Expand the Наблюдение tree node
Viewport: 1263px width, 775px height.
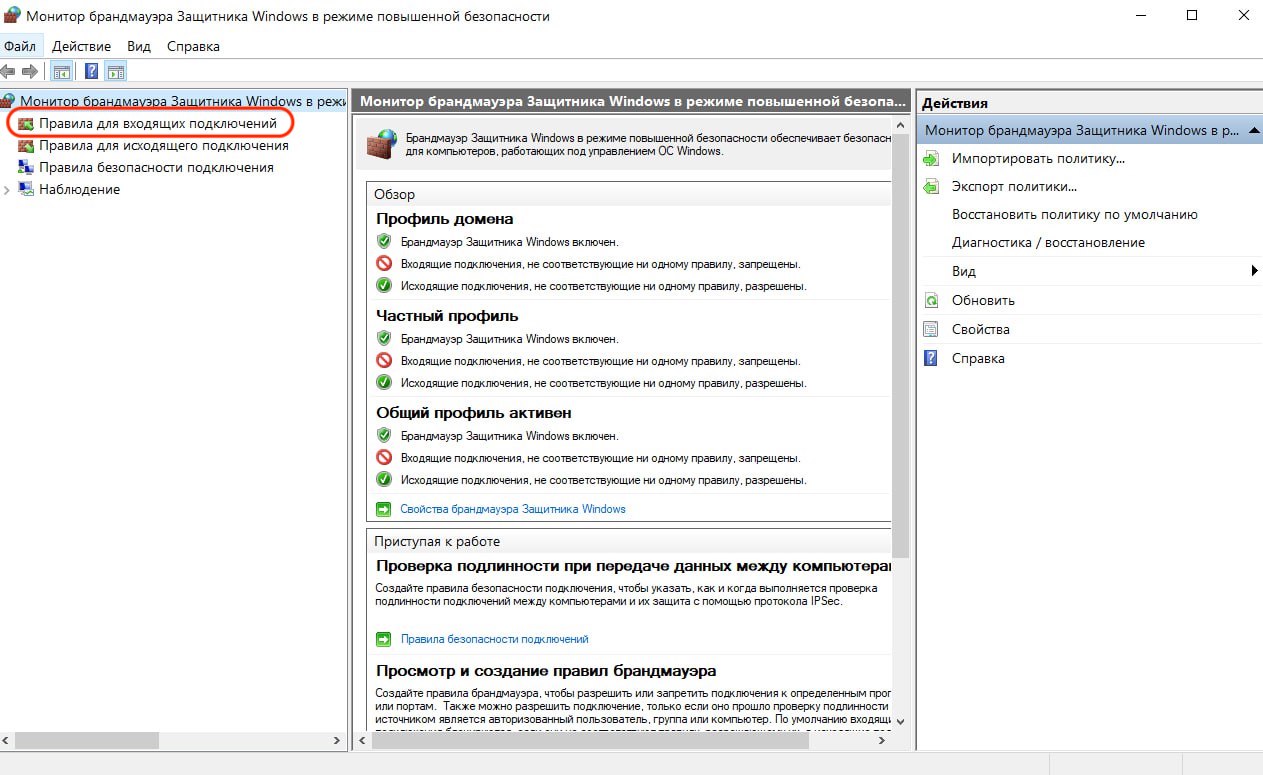pos(8,190)
